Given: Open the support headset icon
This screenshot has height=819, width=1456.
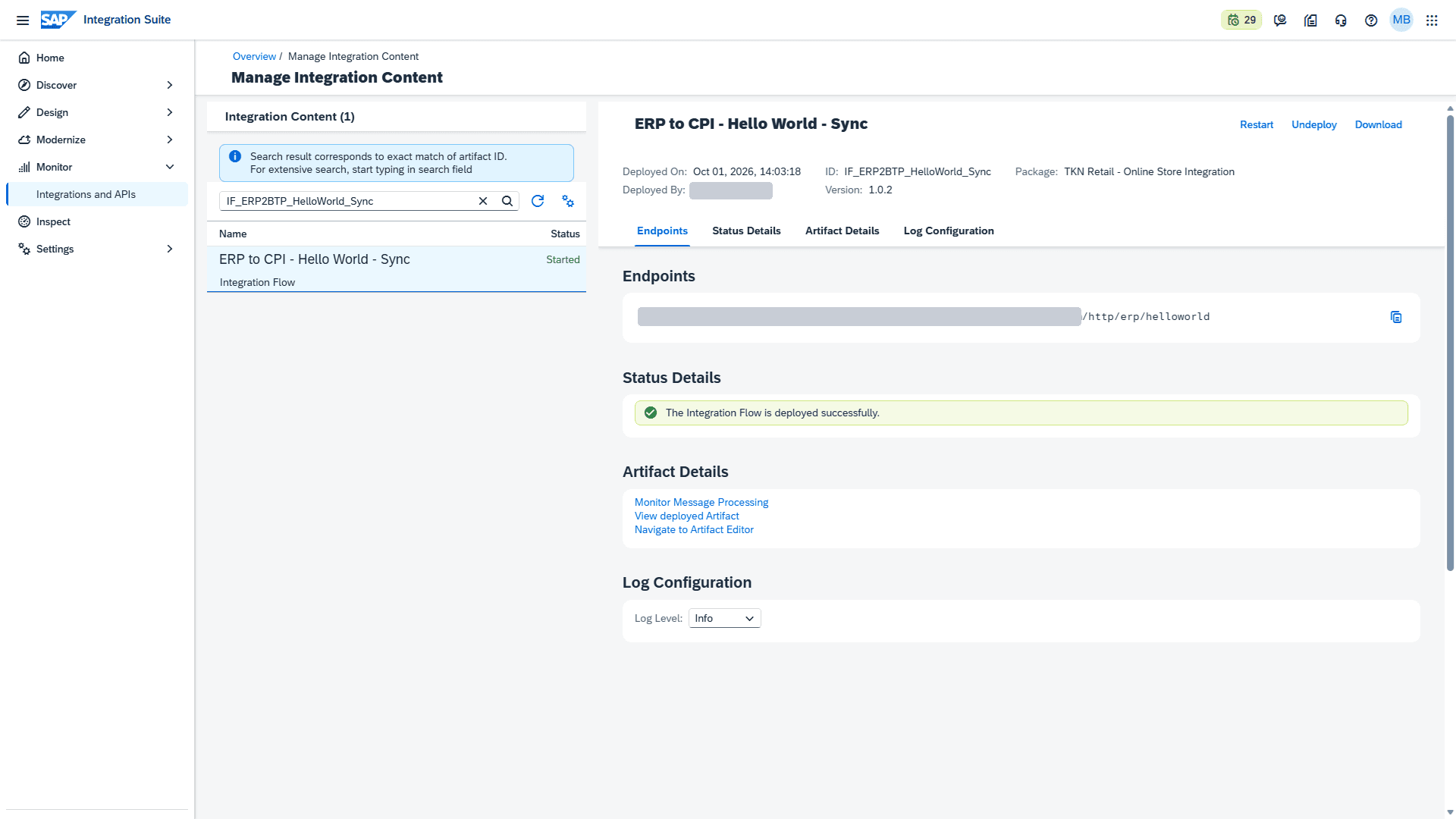Looking at the screenshot, I should 1341,20.
